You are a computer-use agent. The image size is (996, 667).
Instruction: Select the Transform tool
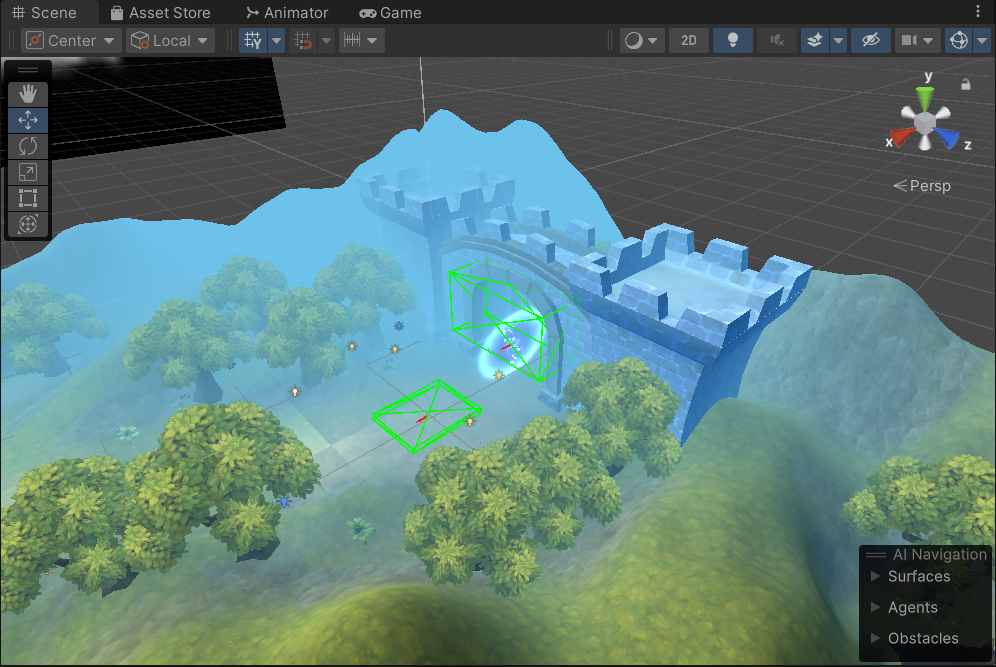[28, 224]
